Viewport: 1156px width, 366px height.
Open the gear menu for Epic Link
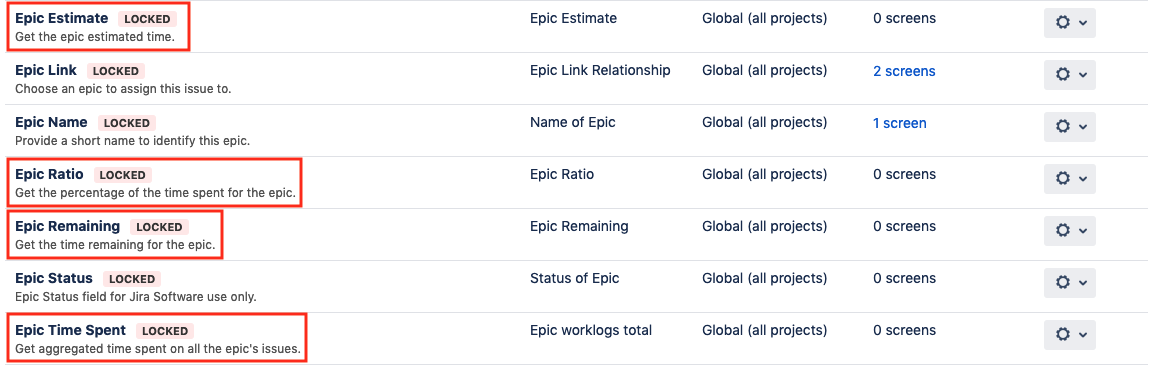(x=1069, y=75)
